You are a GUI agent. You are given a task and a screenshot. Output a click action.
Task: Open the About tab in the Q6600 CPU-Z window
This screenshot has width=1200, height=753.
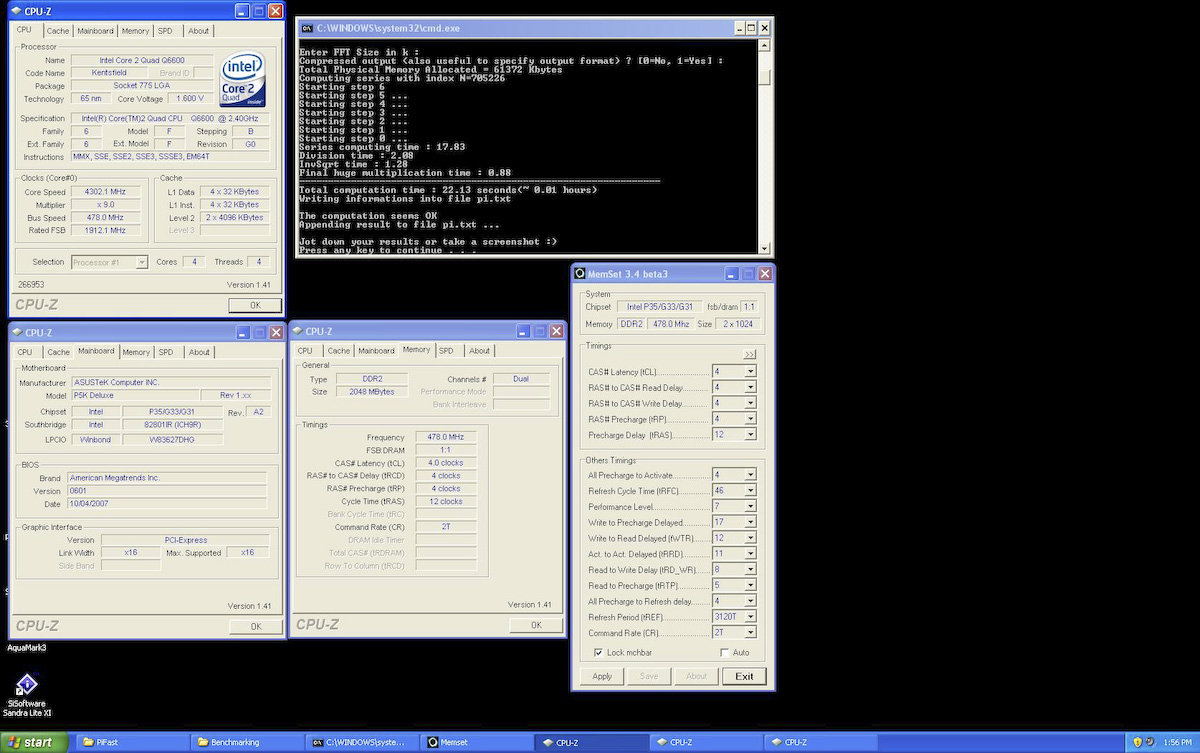pyautogui.click(x=199, y=30)
